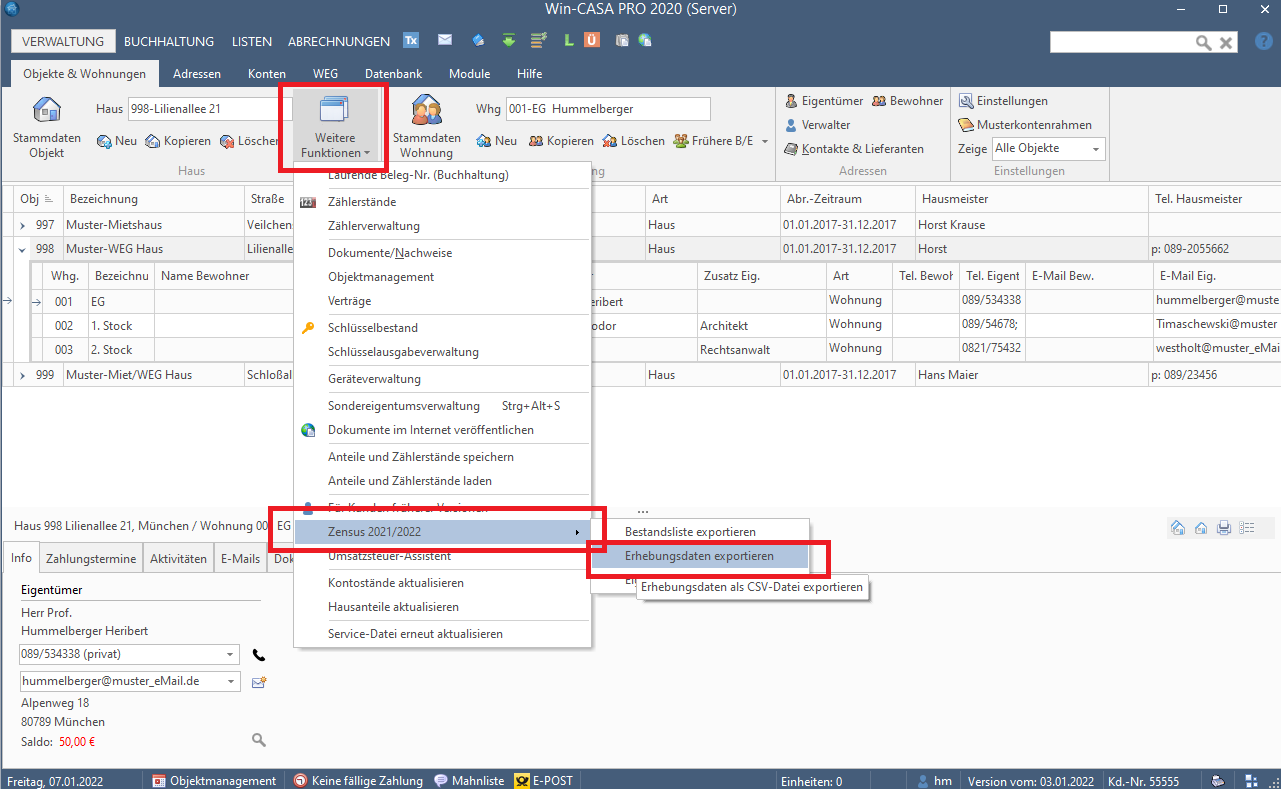This screenshot has height=789, width=1281.
Task: Switch to the Konten ribbon tab
Action: (x=267, y=74)
